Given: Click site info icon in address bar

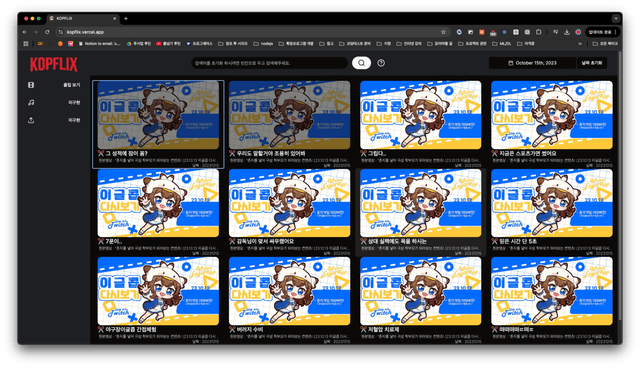Looking at the screenshot, I should [x=61, y=32].
